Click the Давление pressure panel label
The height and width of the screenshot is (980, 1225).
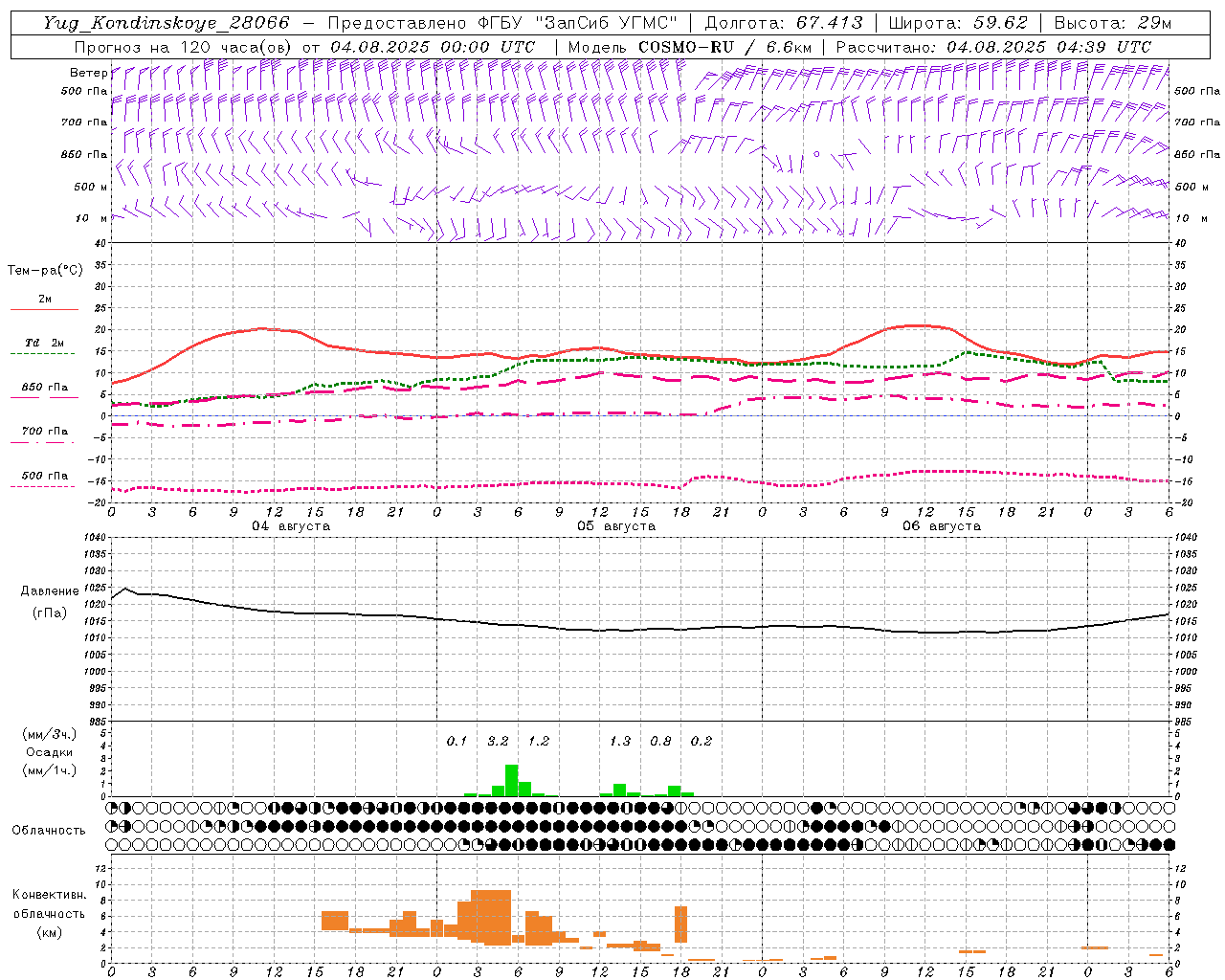[50, 591]
